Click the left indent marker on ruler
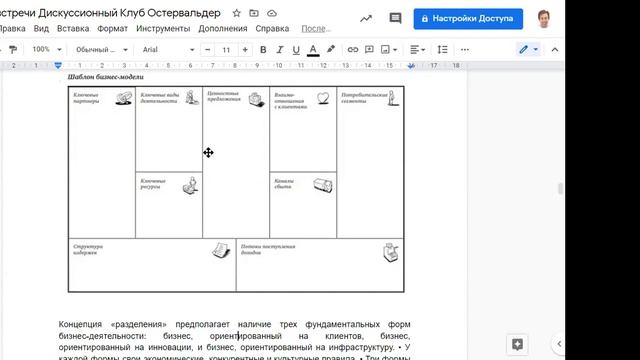 (58, 65)
